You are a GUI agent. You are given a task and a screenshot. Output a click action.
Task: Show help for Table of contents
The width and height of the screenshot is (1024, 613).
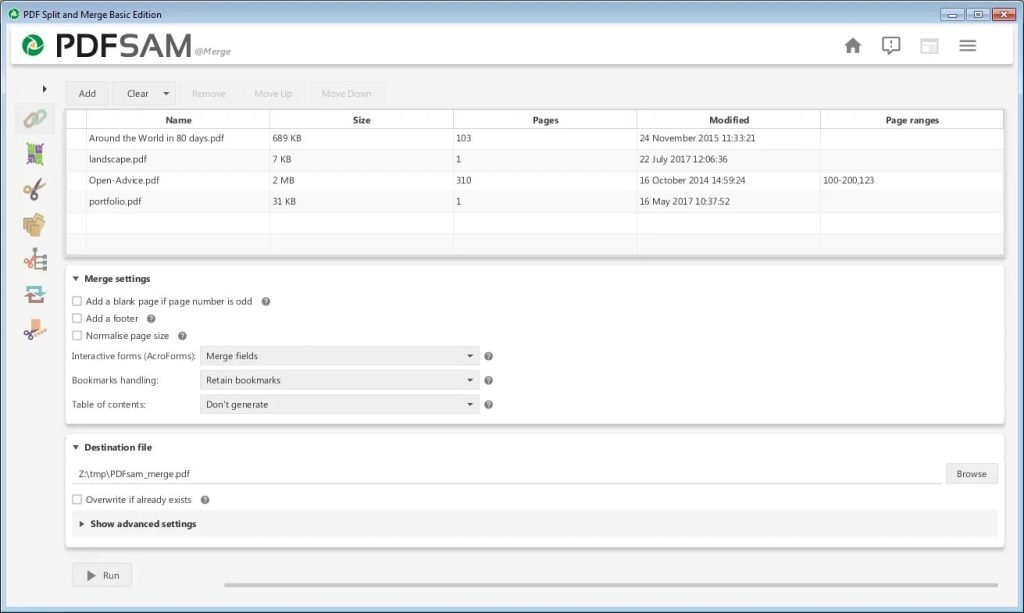pos(488,405)
